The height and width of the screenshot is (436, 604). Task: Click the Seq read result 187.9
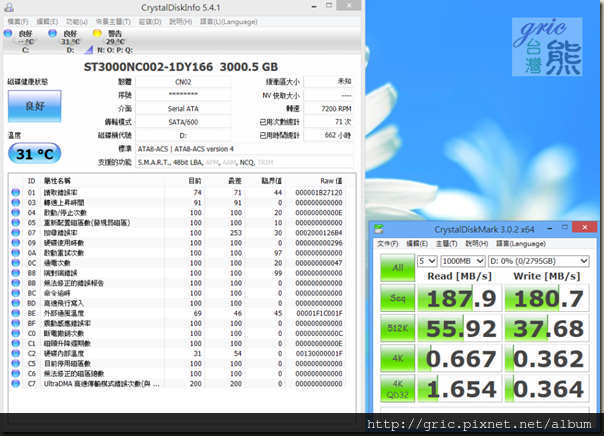460,298
